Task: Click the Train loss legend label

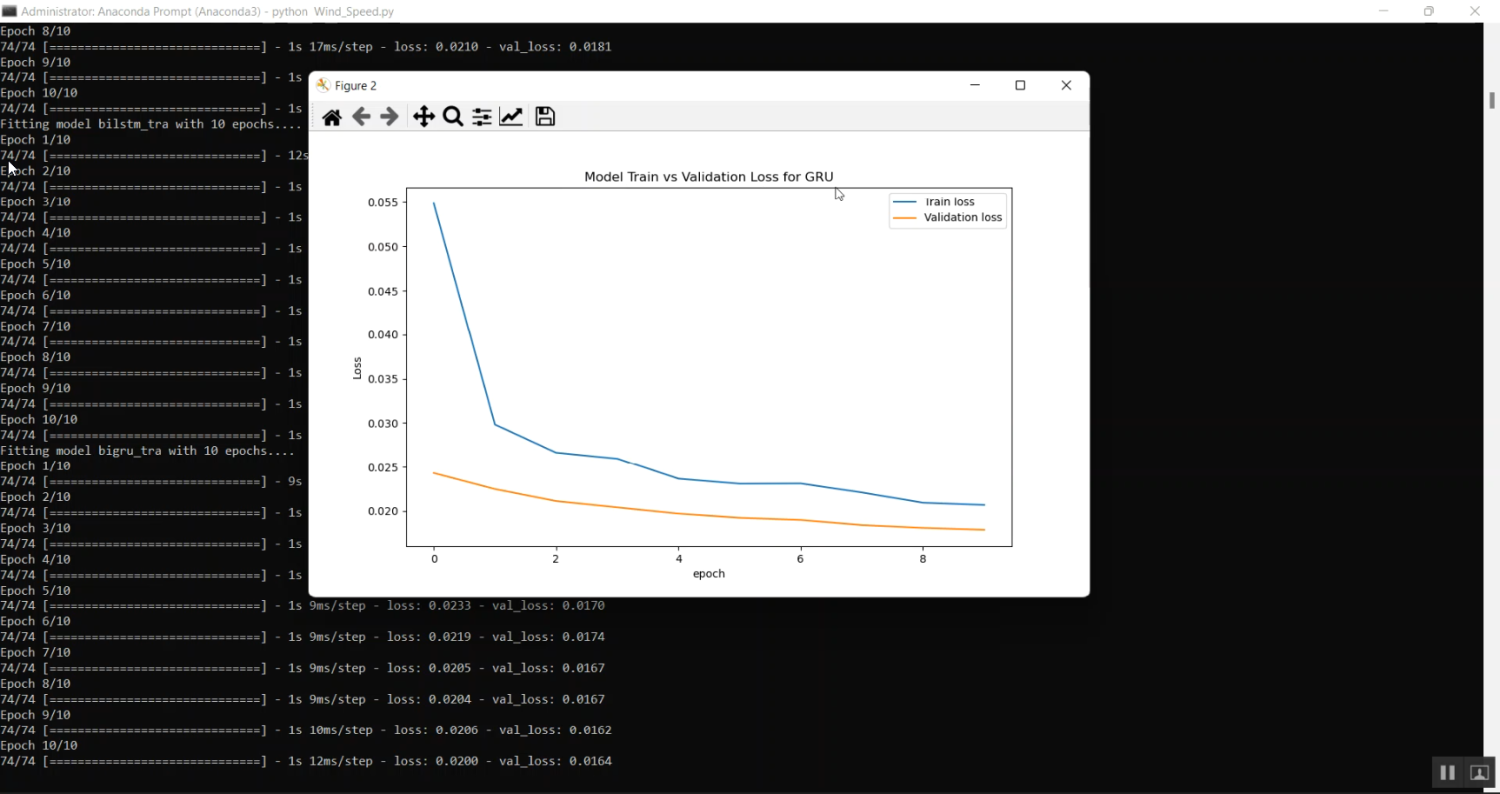Action: pos(949,202)
